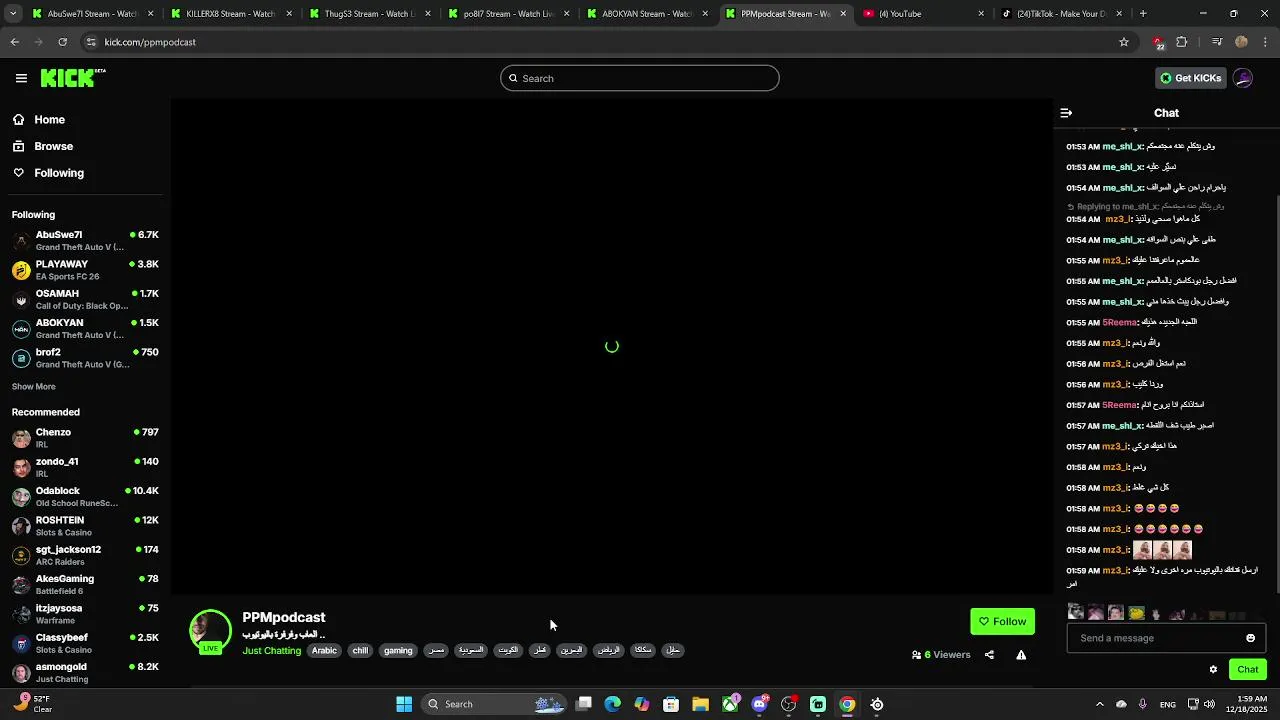Viewport: 1280px width, 720px height.
Task: Select the Arabic tag
Action: pyautogui.click(x=324, y=650)
